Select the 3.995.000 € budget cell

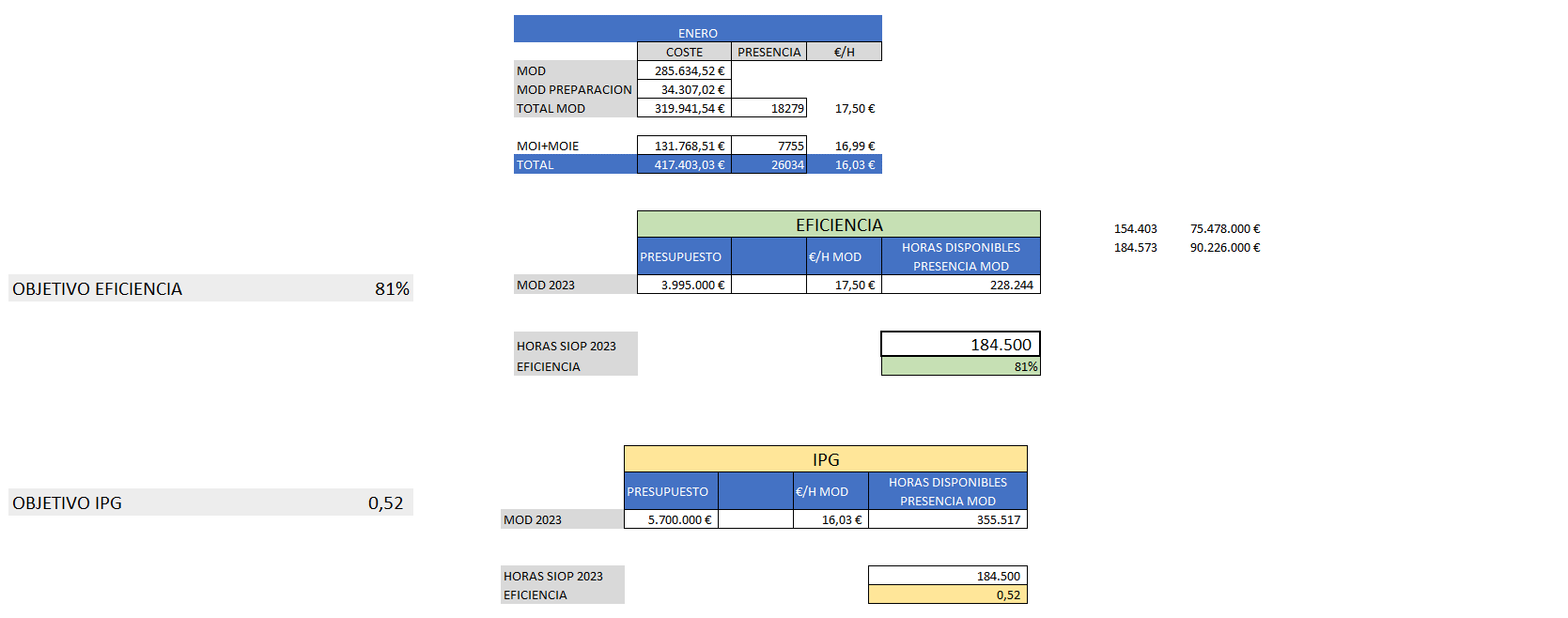click(x=684, y=285)
